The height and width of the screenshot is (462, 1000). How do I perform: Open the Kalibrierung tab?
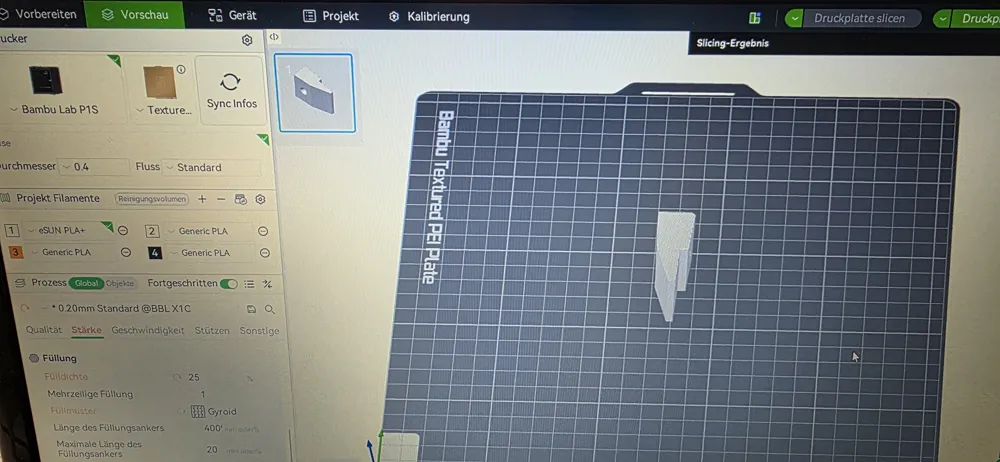click(x=429, y=17)
